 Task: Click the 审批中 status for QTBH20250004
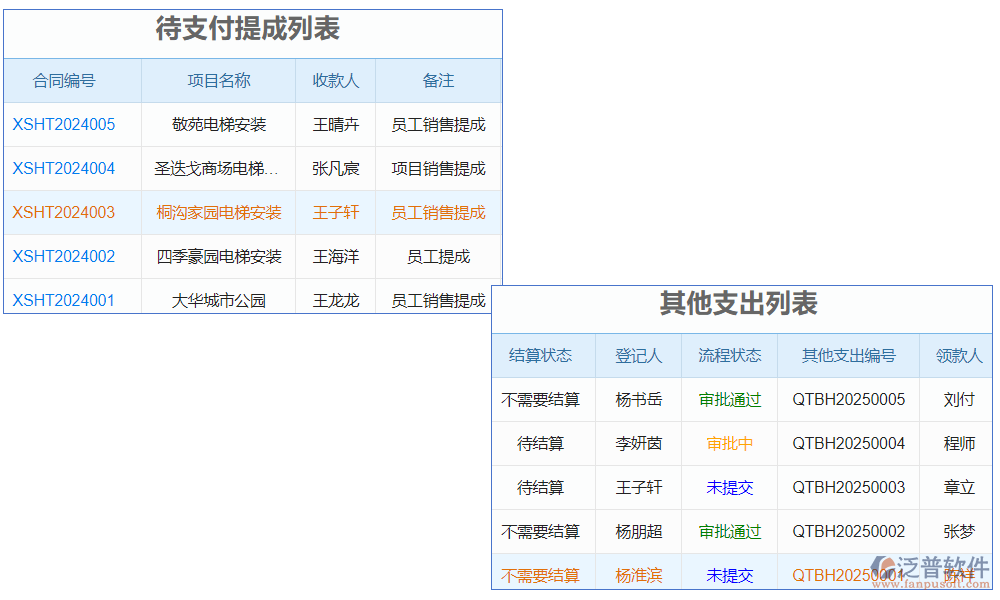pyautogui.click(x=730, y=443)
